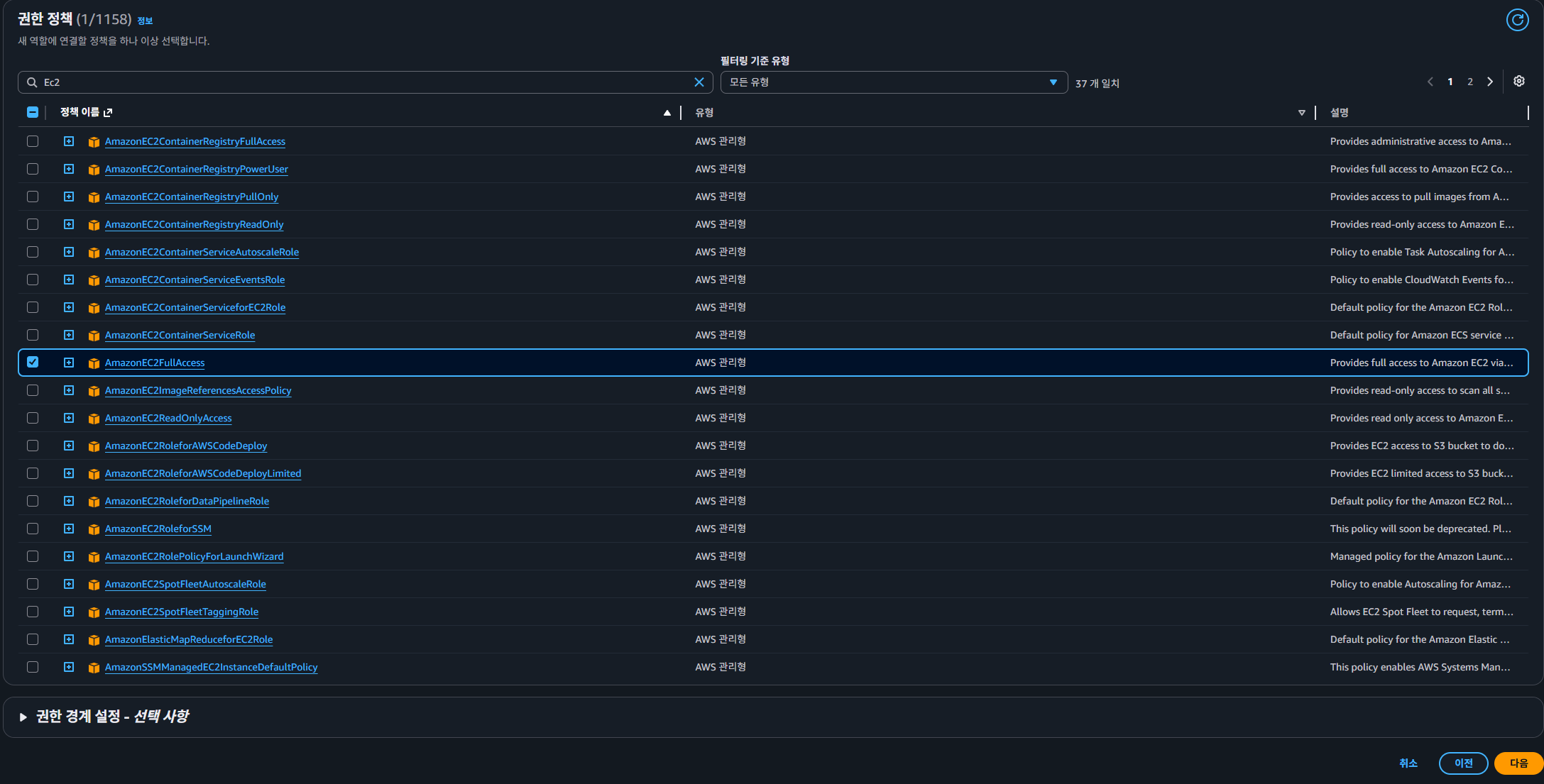
Task: Expand the AmazonEC2RoleforDataPipelineRole policy row
Action: 69,501
